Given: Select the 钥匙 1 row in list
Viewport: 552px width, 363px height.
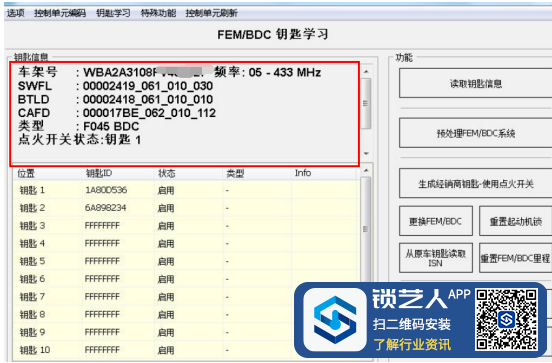Looking at the screenshot, I should pyautogui.click(x=187, y=190).
